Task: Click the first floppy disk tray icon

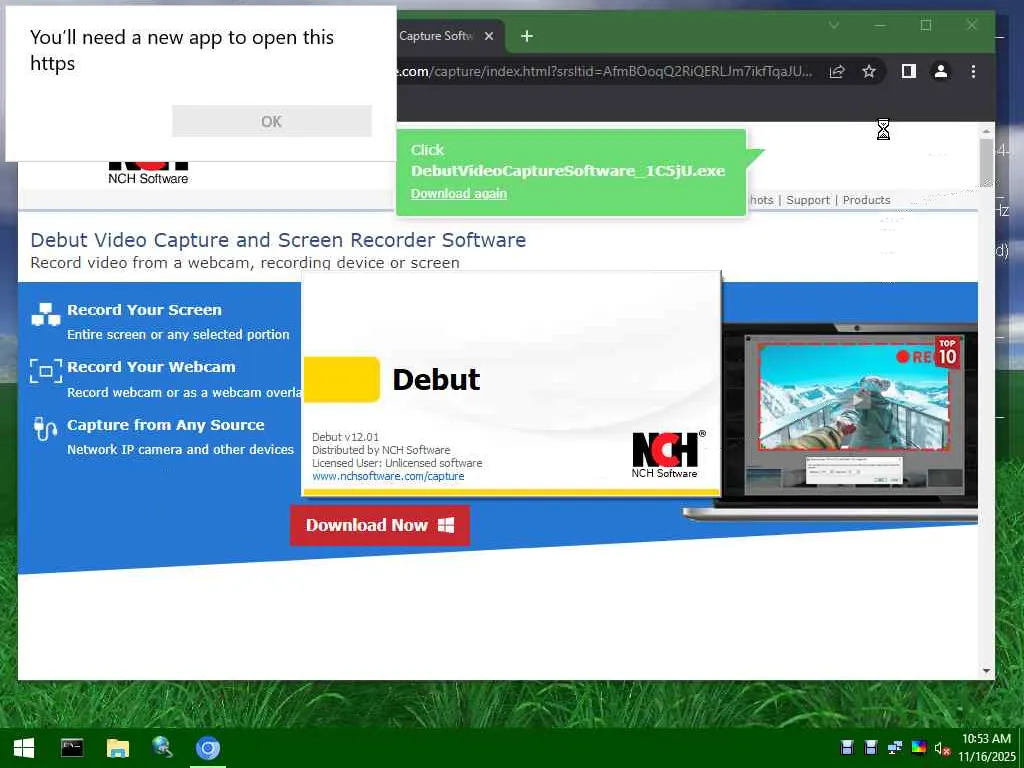Action: pos(847,748)
